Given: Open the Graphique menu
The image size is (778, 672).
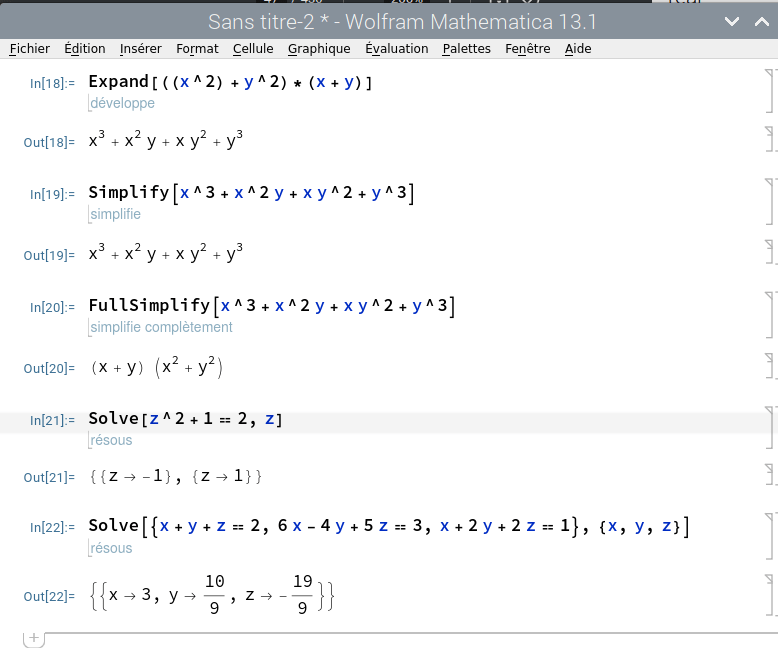Looking at the screenshot, I should point(319,48).
